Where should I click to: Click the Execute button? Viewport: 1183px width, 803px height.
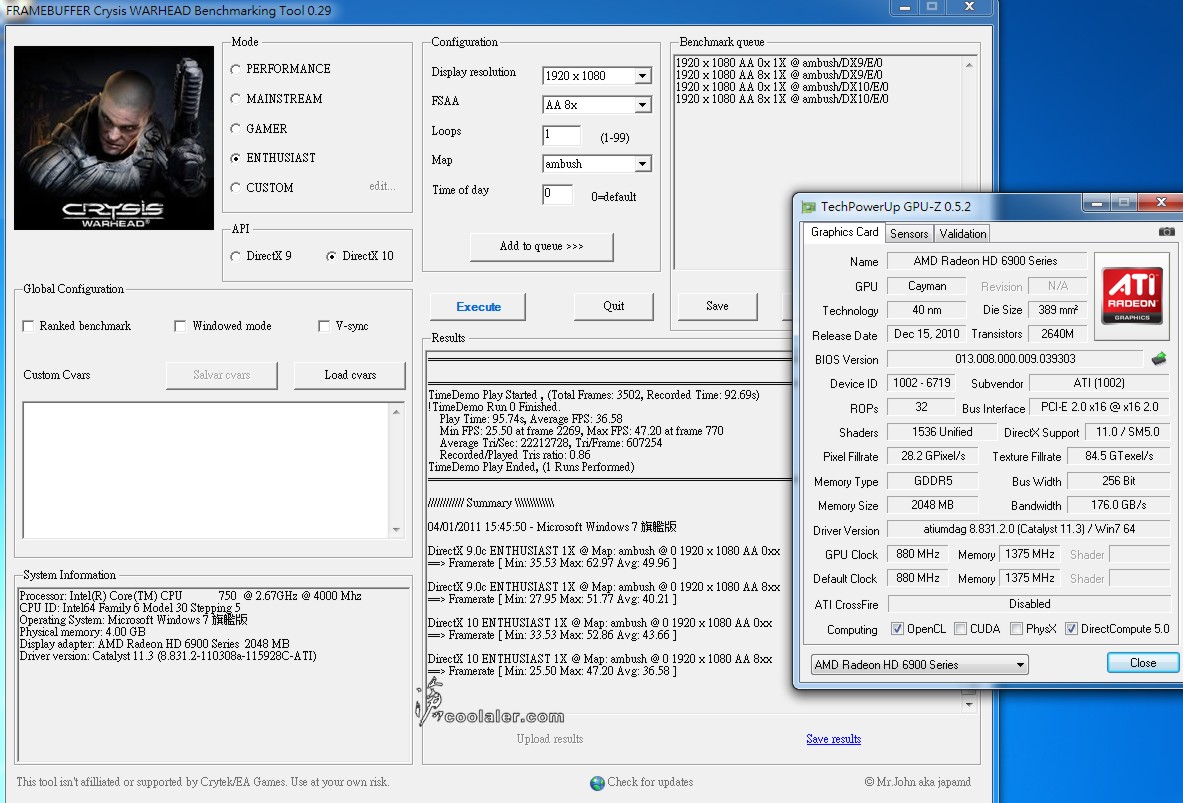478,307
